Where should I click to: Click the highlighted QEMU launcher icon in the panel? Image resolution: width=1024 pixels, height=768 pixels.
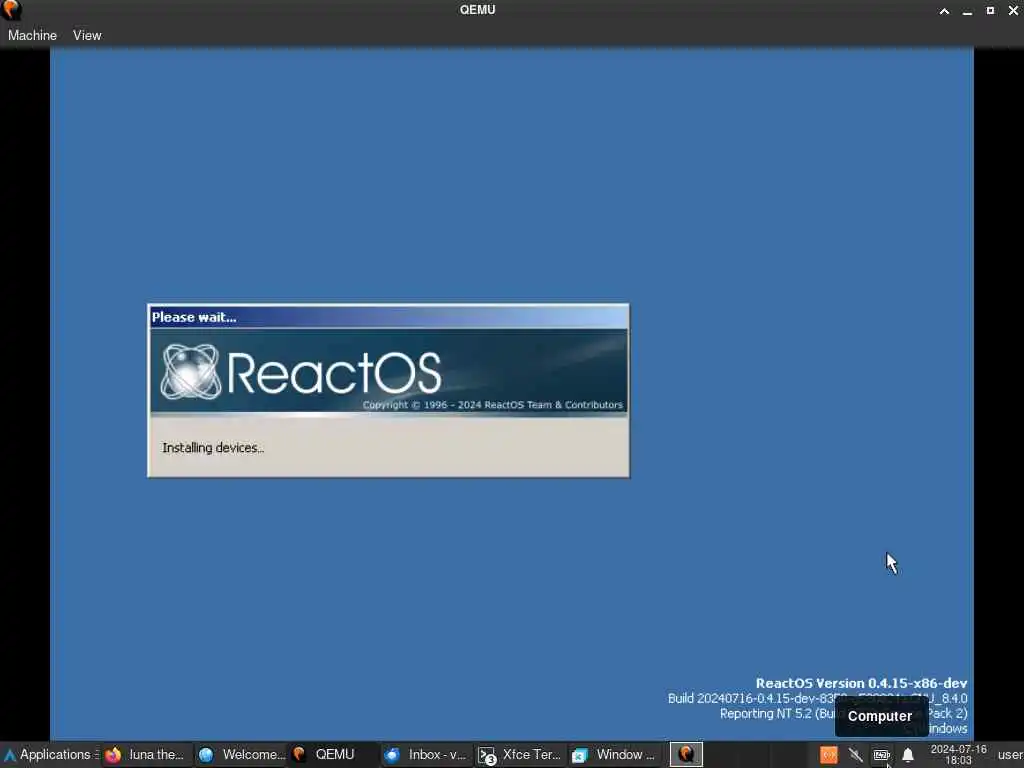686,755
